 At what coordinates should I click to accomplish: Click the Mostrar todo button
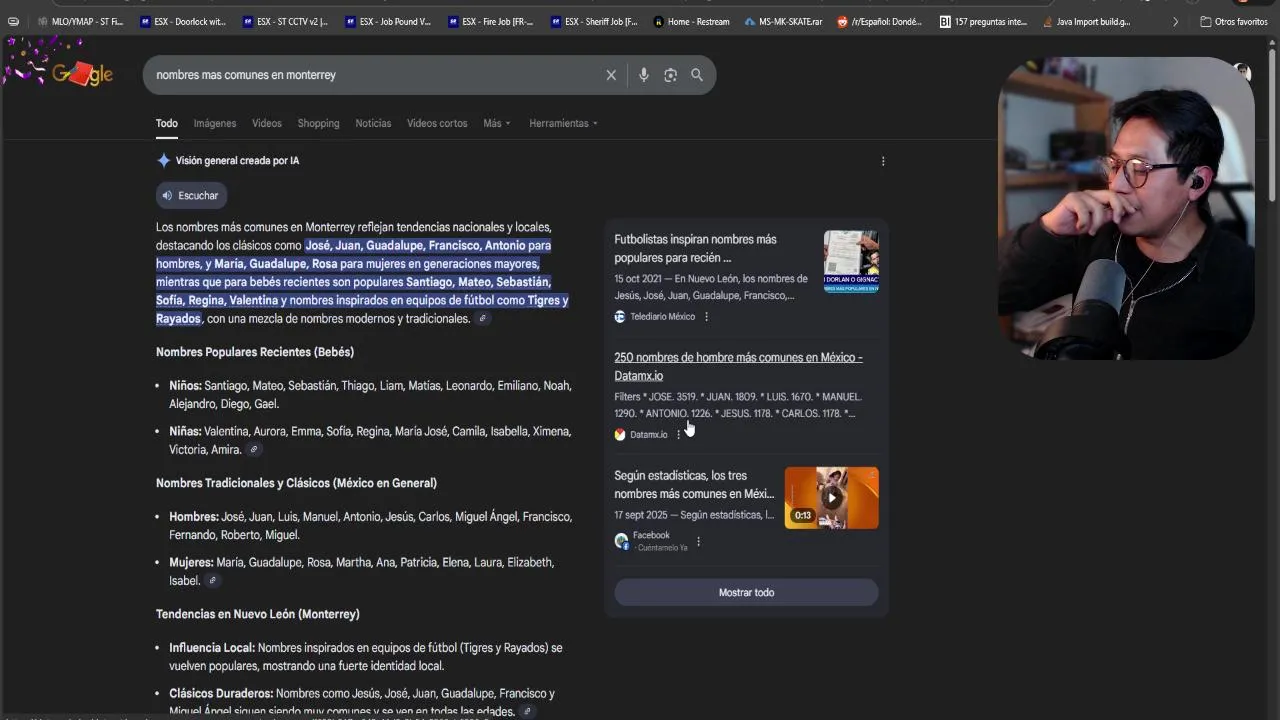pos(746,592)
